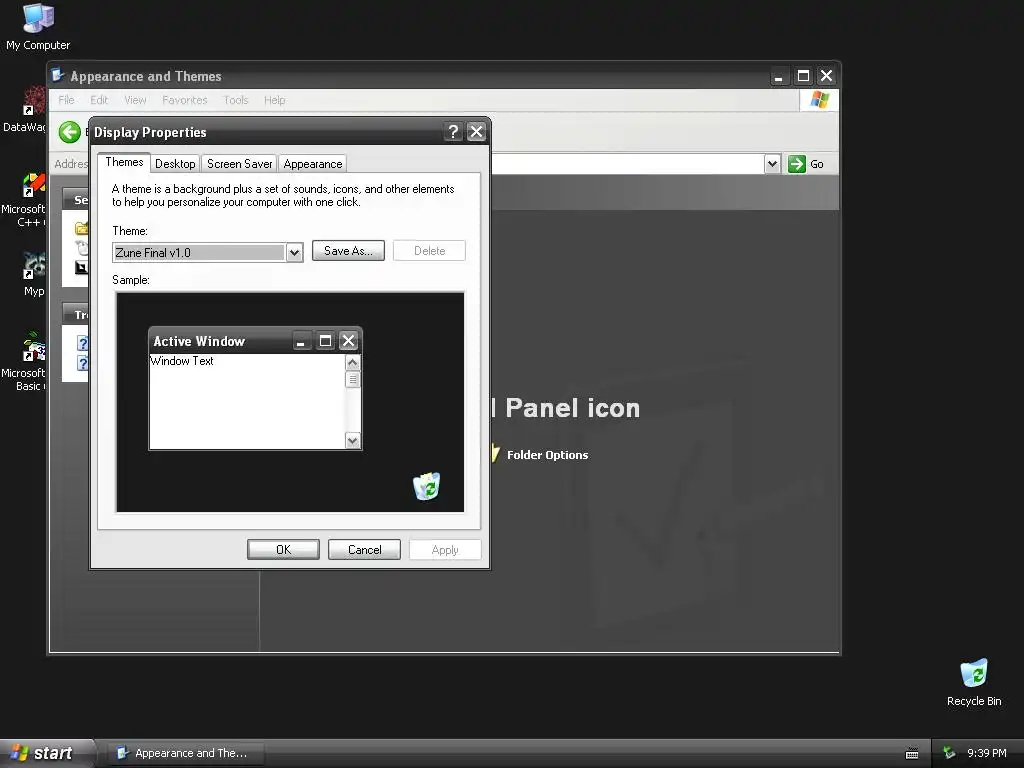The height and width of the screenshot is (768, 1024).
Task: Open the Help menu
Action: point(274,100)
